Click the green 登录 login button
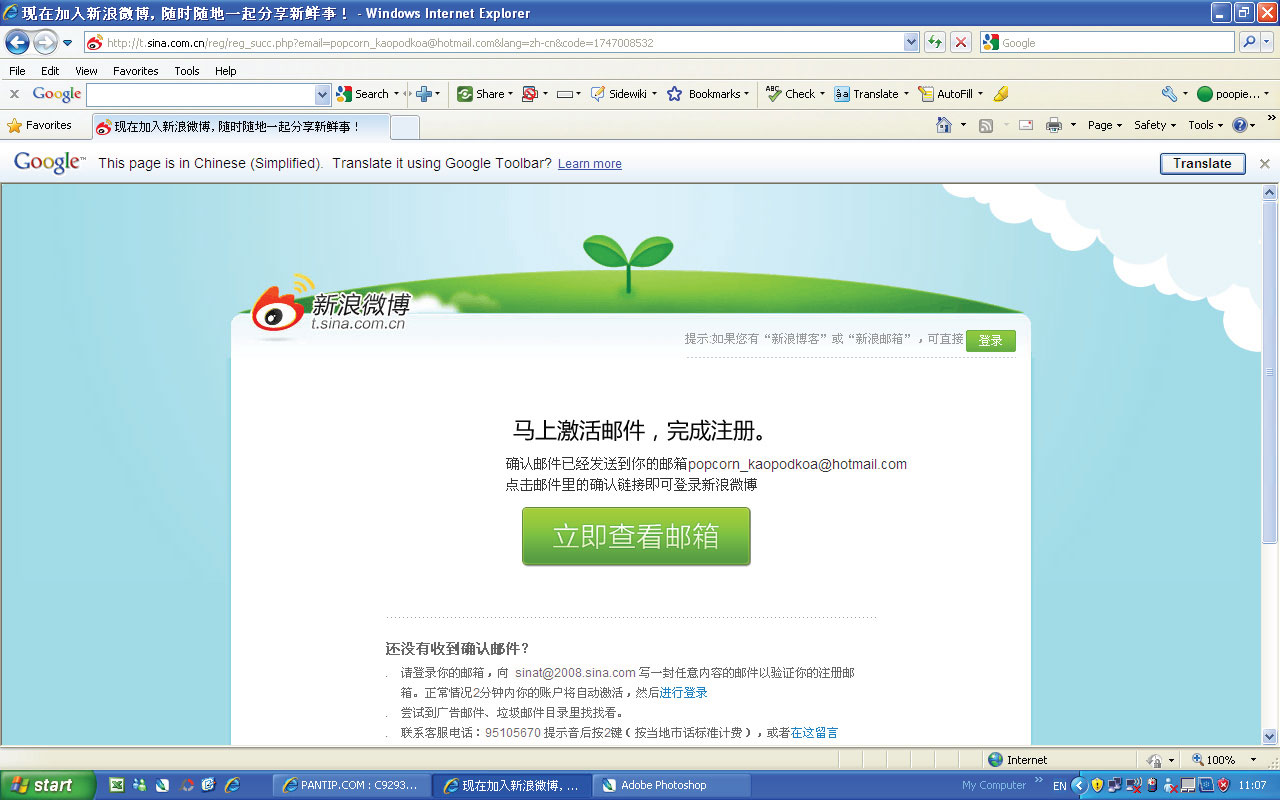Viewport: 1280px width, 800px height. [x=990, y=340]
